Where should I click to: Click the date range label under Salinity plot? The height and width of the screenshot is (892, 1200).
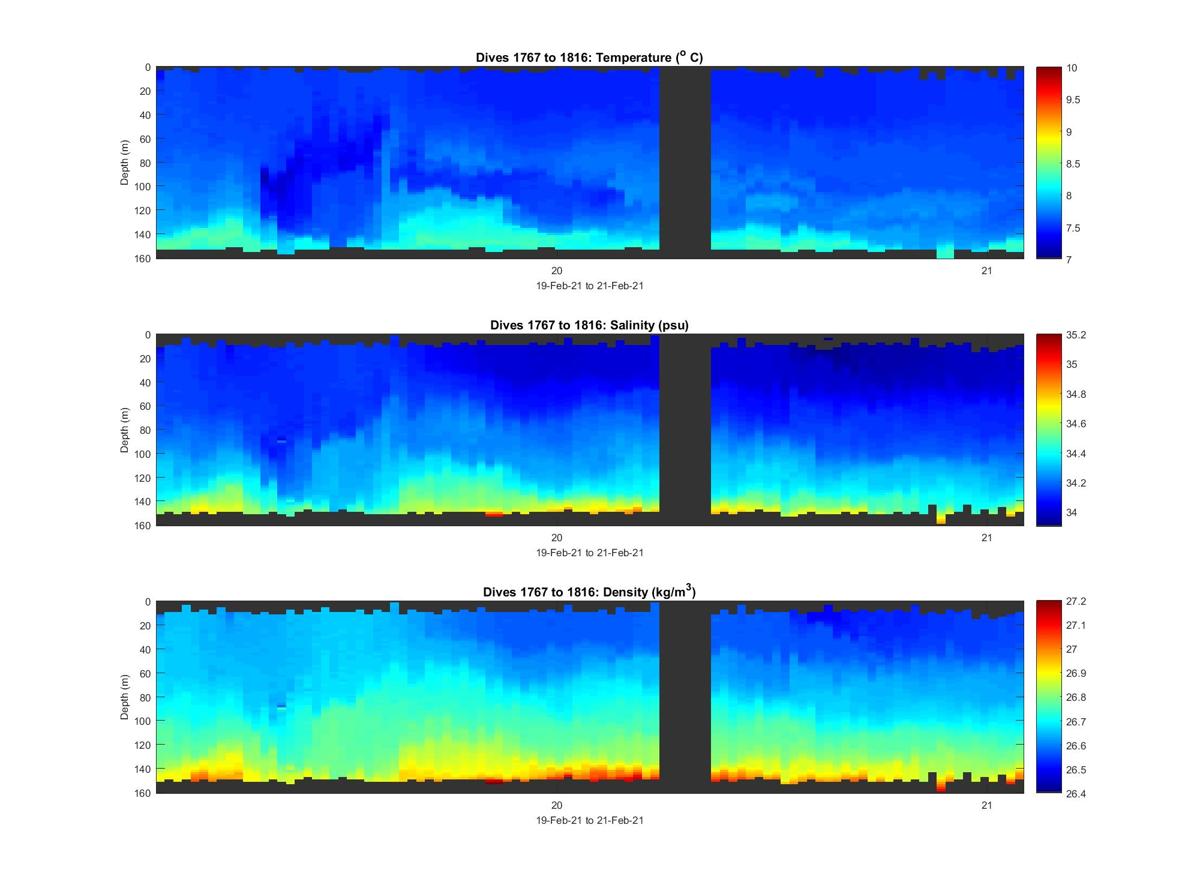[x=590, y=552]
